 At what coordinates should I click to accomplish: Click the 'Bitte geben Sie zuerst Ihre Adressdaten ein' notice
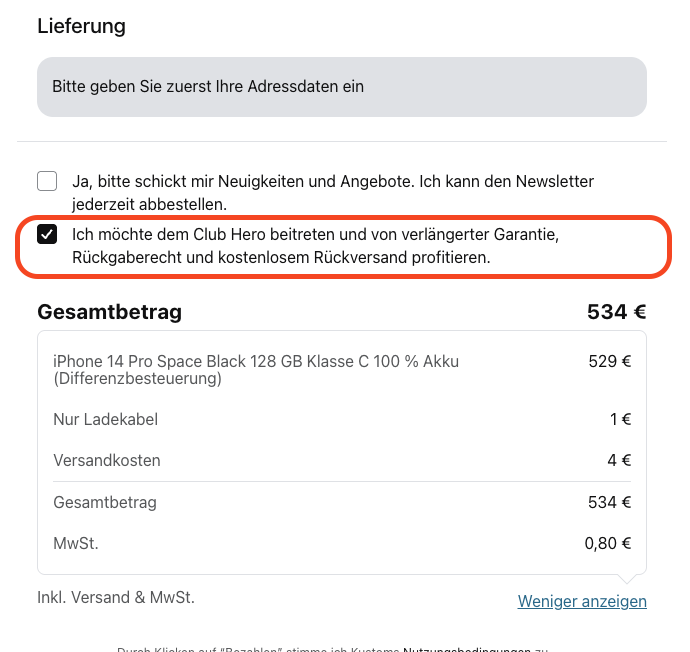coord(208,87)
